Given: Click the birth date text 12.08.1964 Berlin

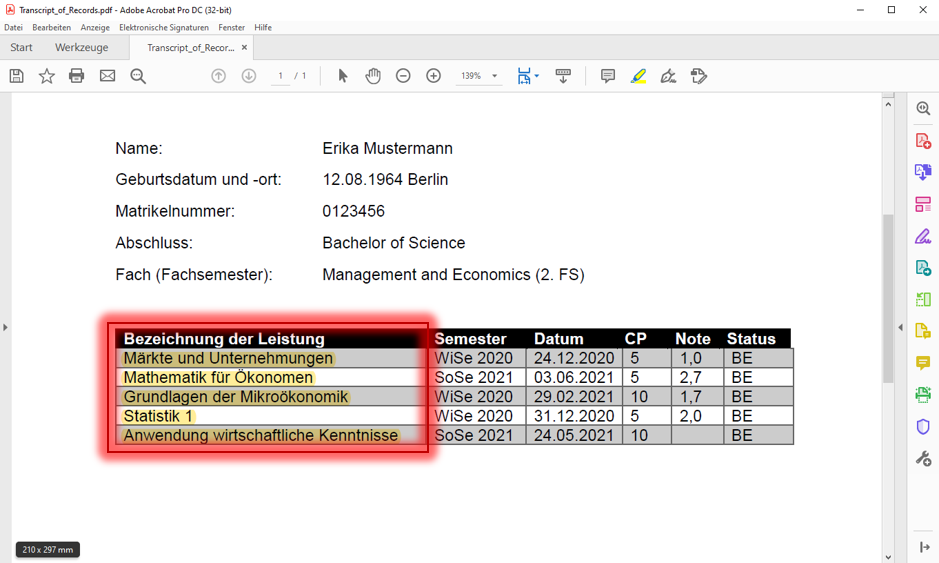Looking at the screenshot, I should [x=385, y=180].
